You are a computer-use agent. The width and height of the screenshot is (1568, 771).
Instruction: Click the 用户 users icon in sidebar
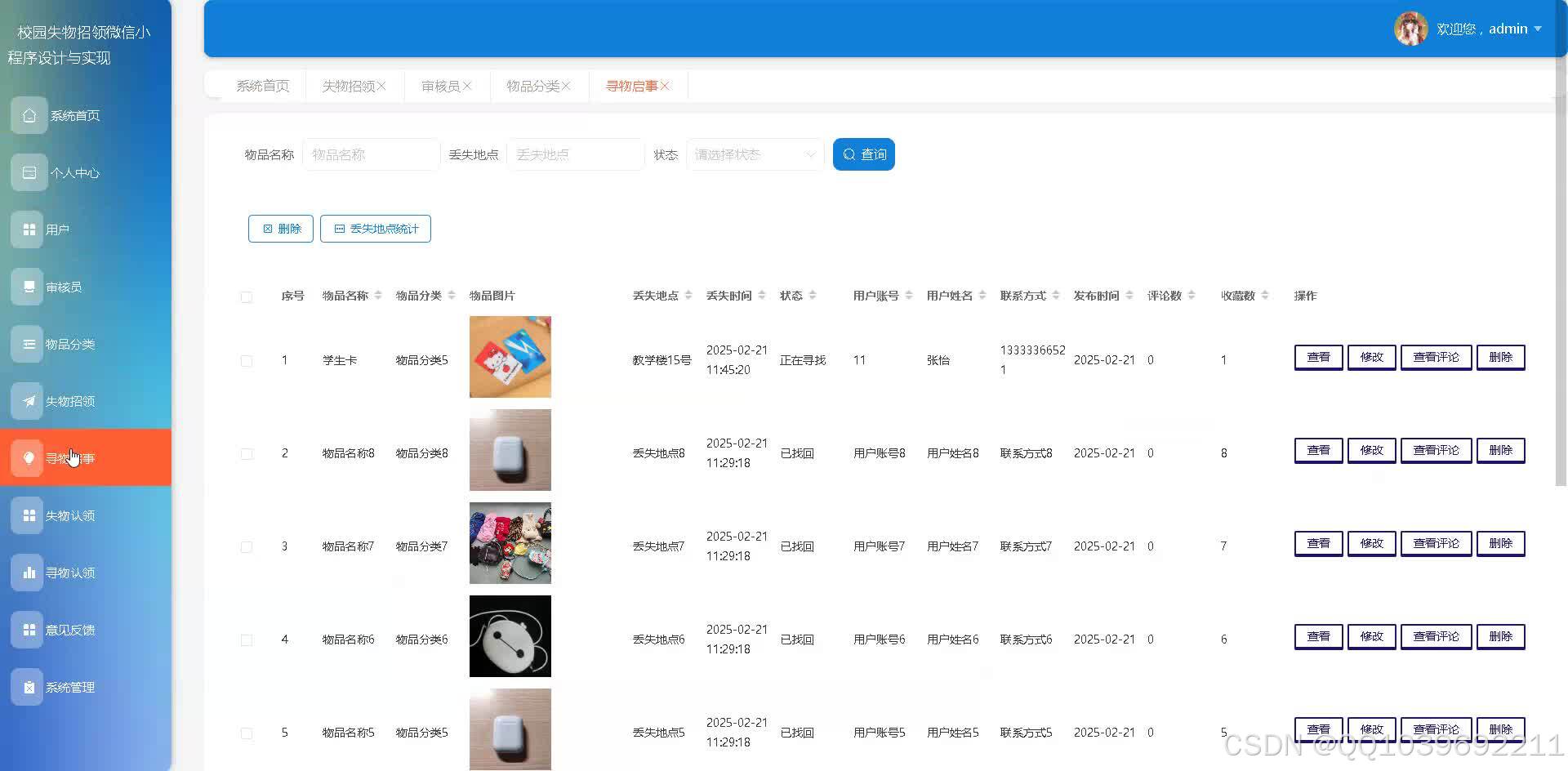29,230
